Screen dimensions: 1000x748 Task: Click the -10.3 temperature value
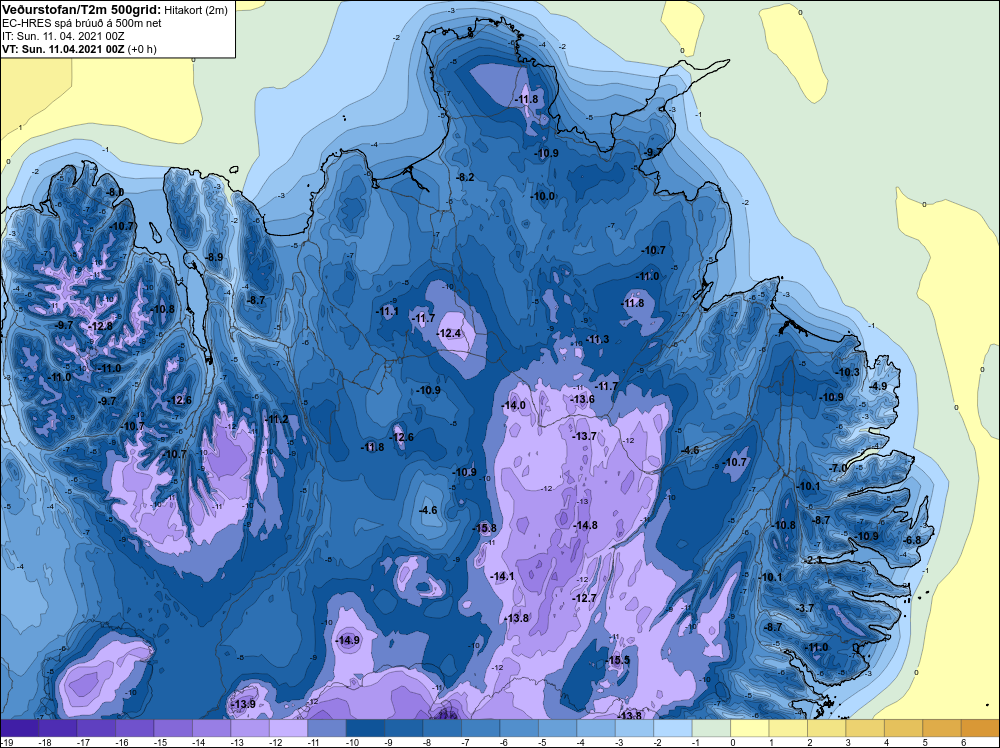847,372
